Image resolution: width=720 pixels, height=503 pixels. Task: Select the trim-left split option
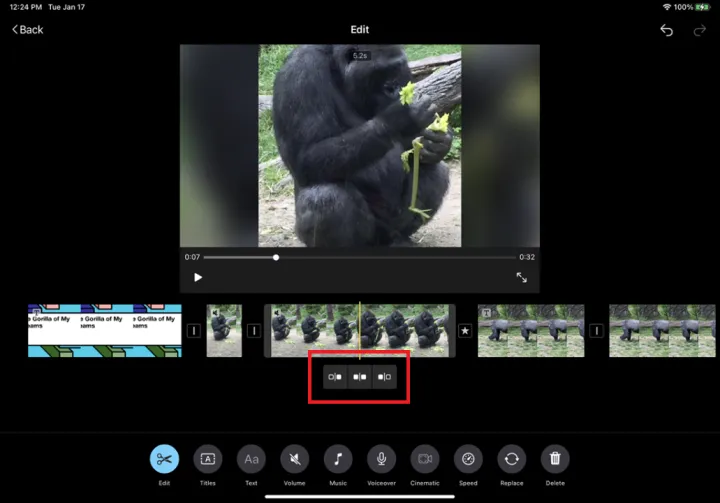(335, 377)
